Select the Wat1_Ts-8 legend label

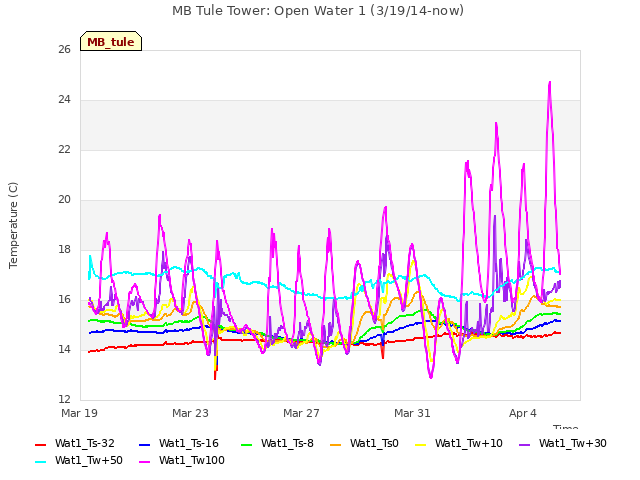(287, 444)
